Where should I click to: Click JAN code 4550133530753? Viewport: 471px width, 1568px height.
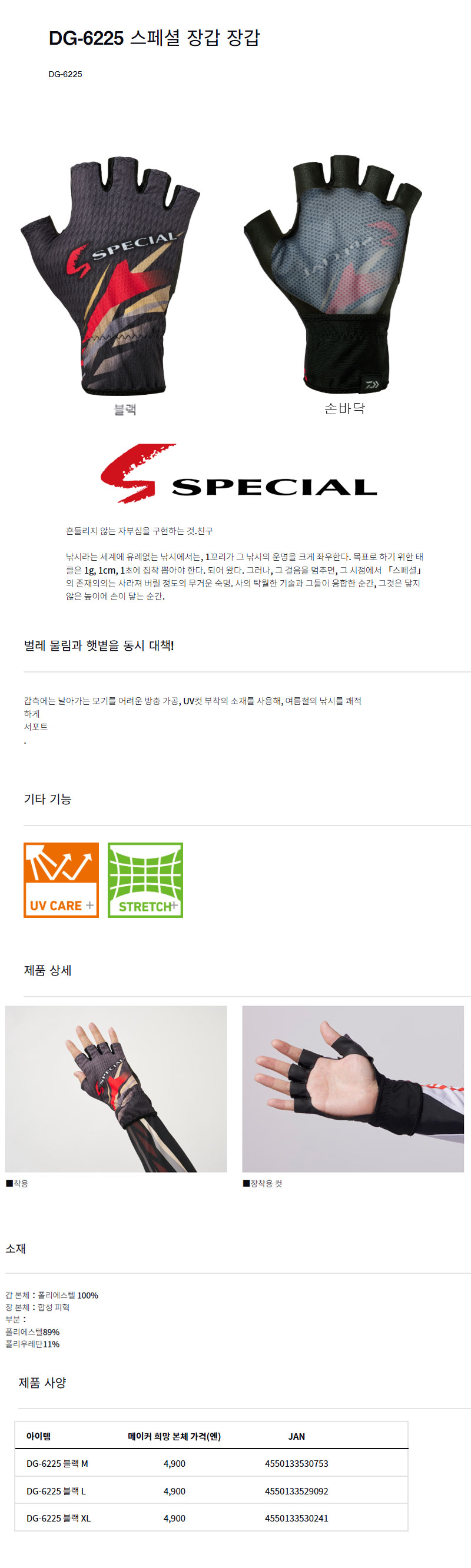(x=296, y=1463)
